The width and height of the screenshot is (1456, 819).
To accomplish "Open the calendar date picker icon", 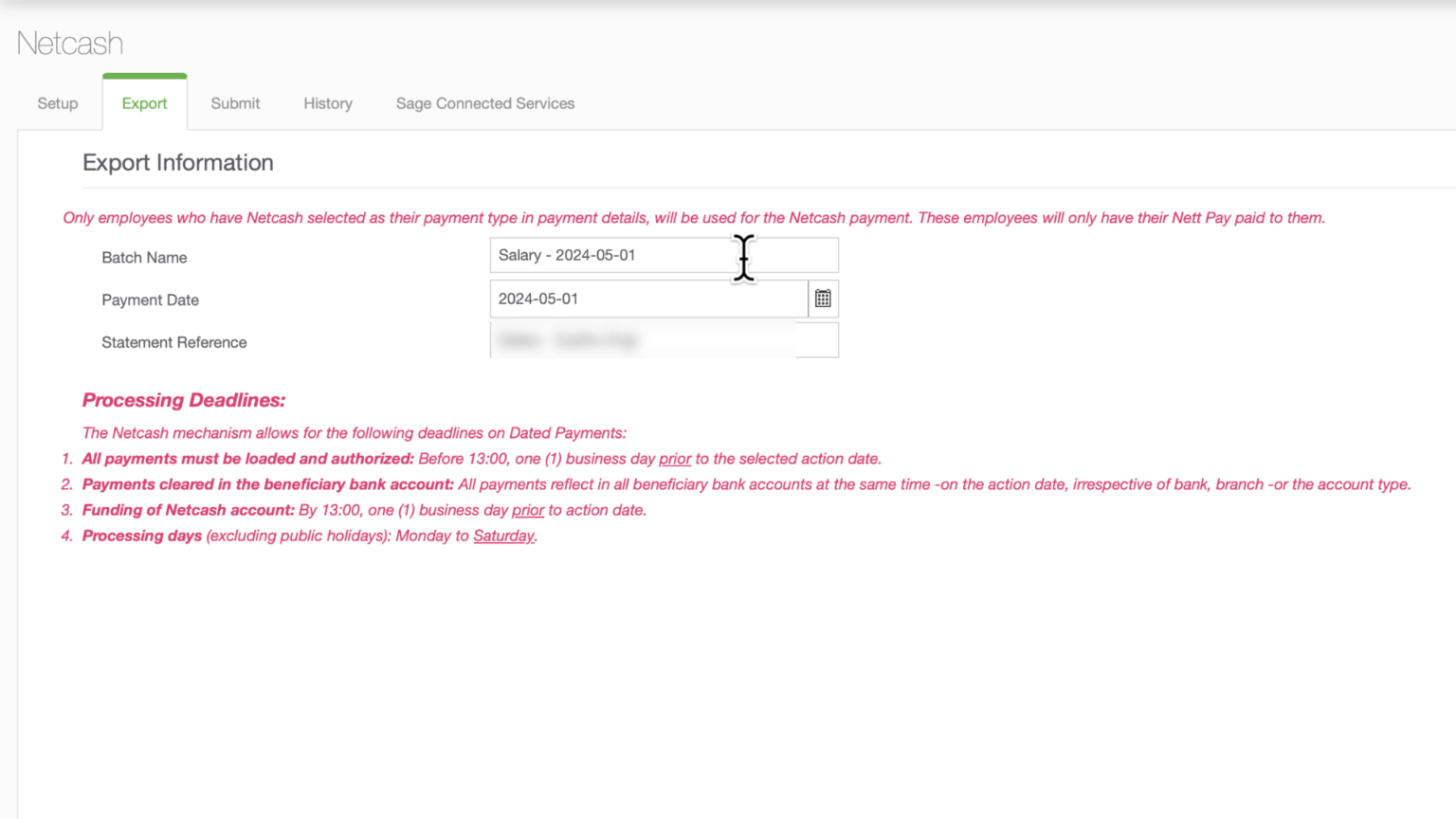I will click(822, 299).
